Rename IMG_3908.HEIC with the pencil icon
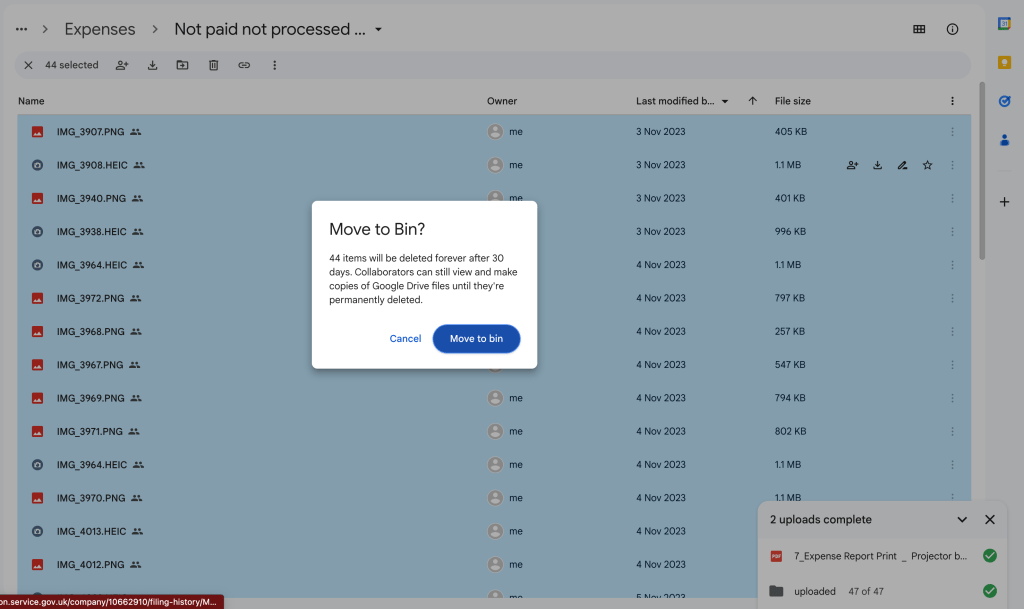This screenshot has height=609, width=1024. click(903, 165)
